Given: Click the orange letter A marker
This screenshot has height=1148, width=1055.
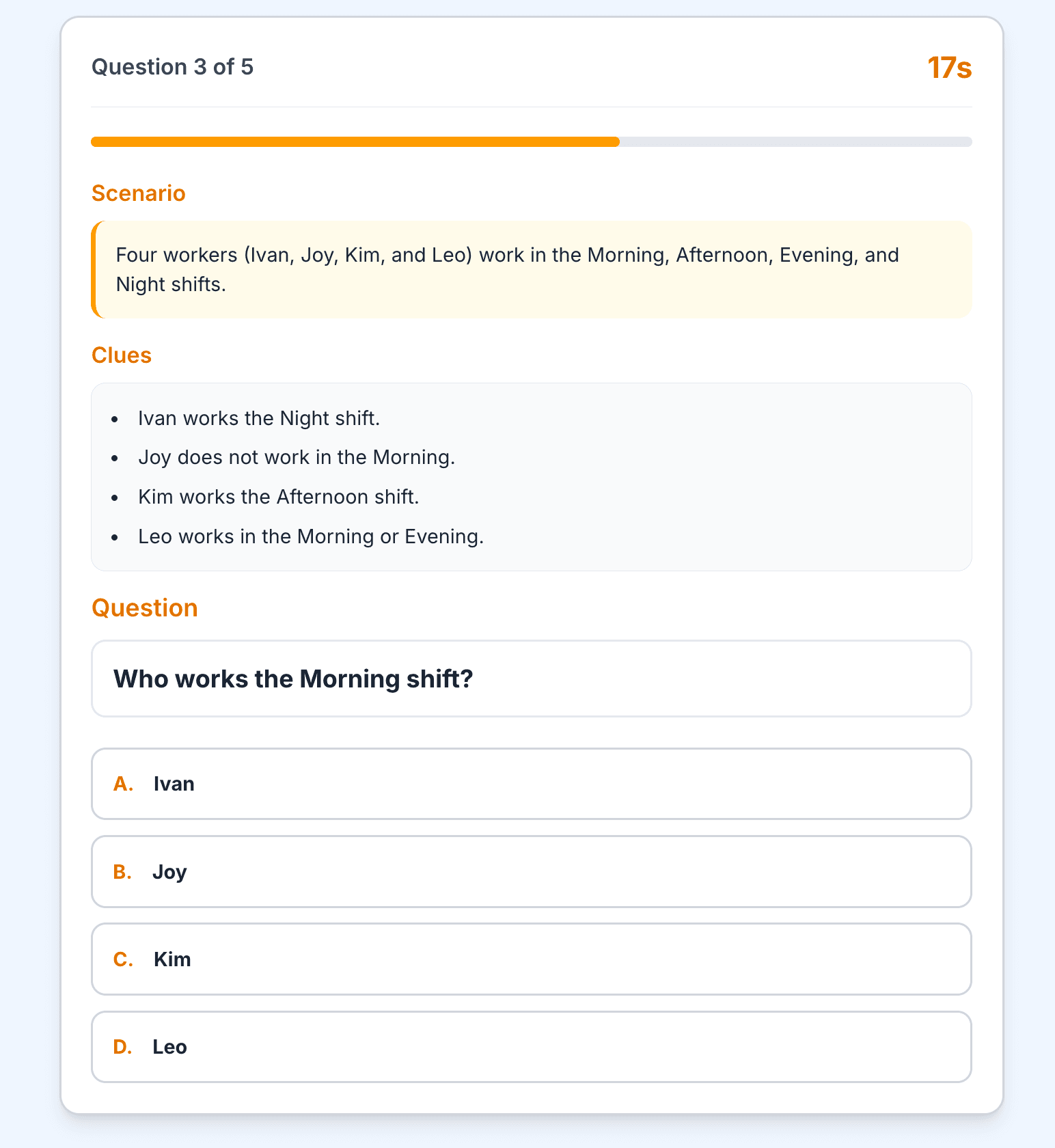Looking at the screenshot, I should click(123, 784).
